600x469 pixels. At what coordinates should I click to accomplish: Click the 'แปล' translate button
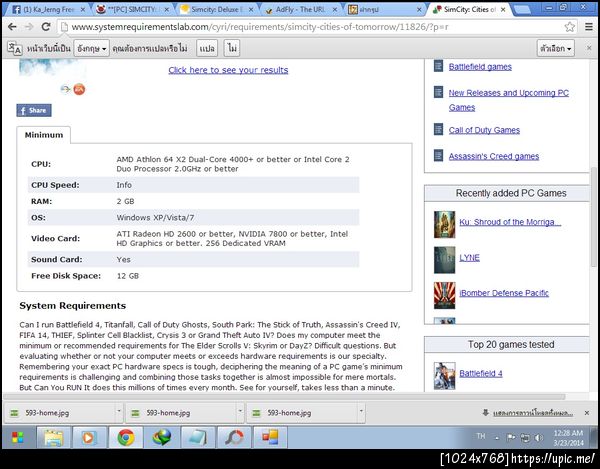pyautogui.click(x=207, y=48)
